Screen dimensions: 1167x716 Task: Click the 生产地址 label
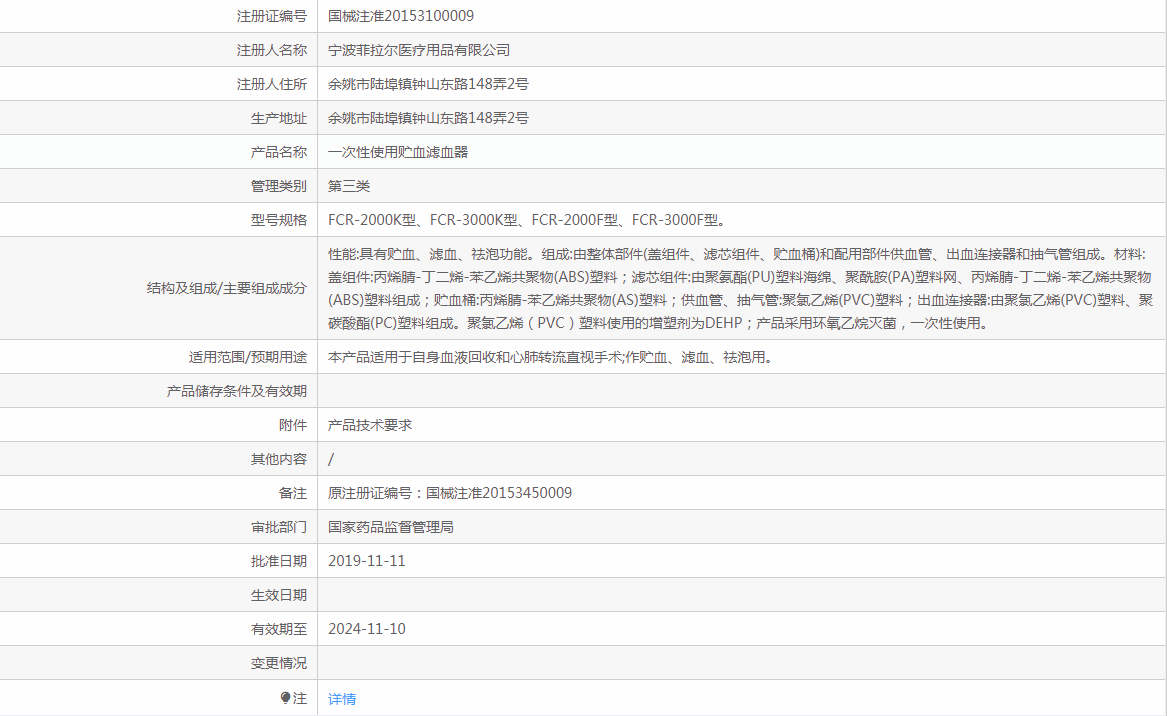(x=278, y=118)
